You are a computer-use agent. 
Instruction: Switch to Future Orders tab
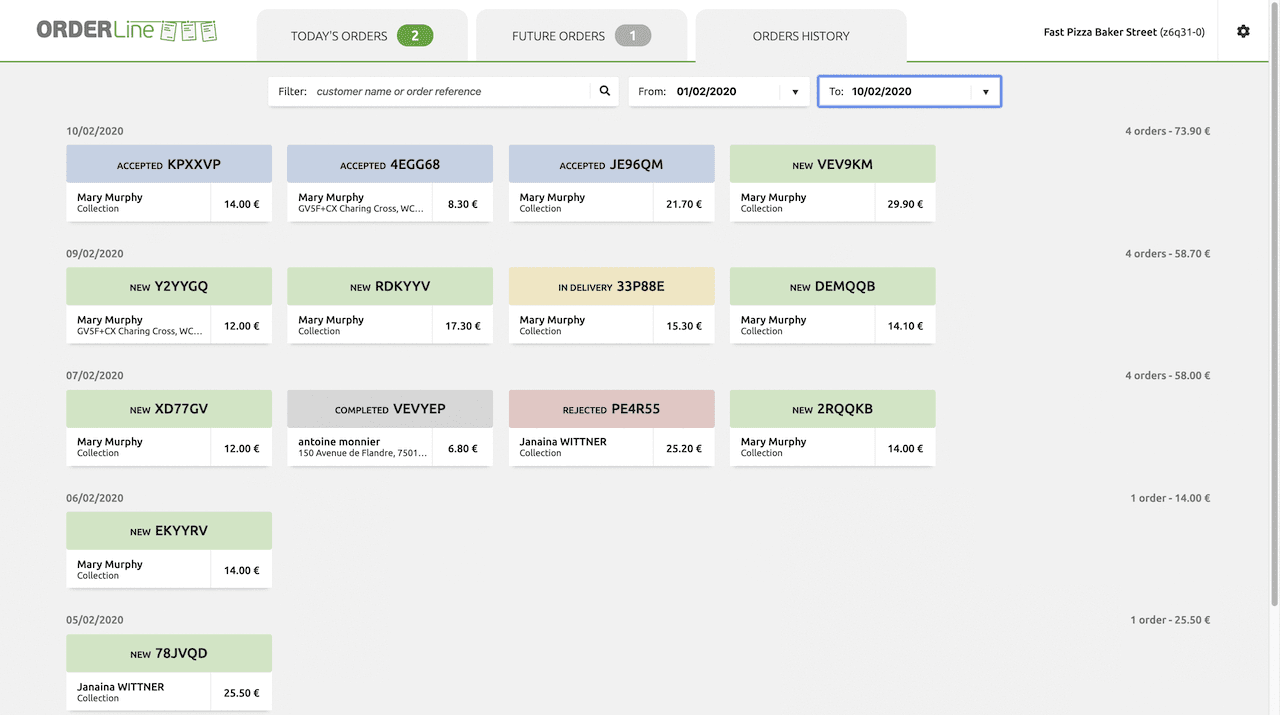pyautogui.click(x=558, y=36)
